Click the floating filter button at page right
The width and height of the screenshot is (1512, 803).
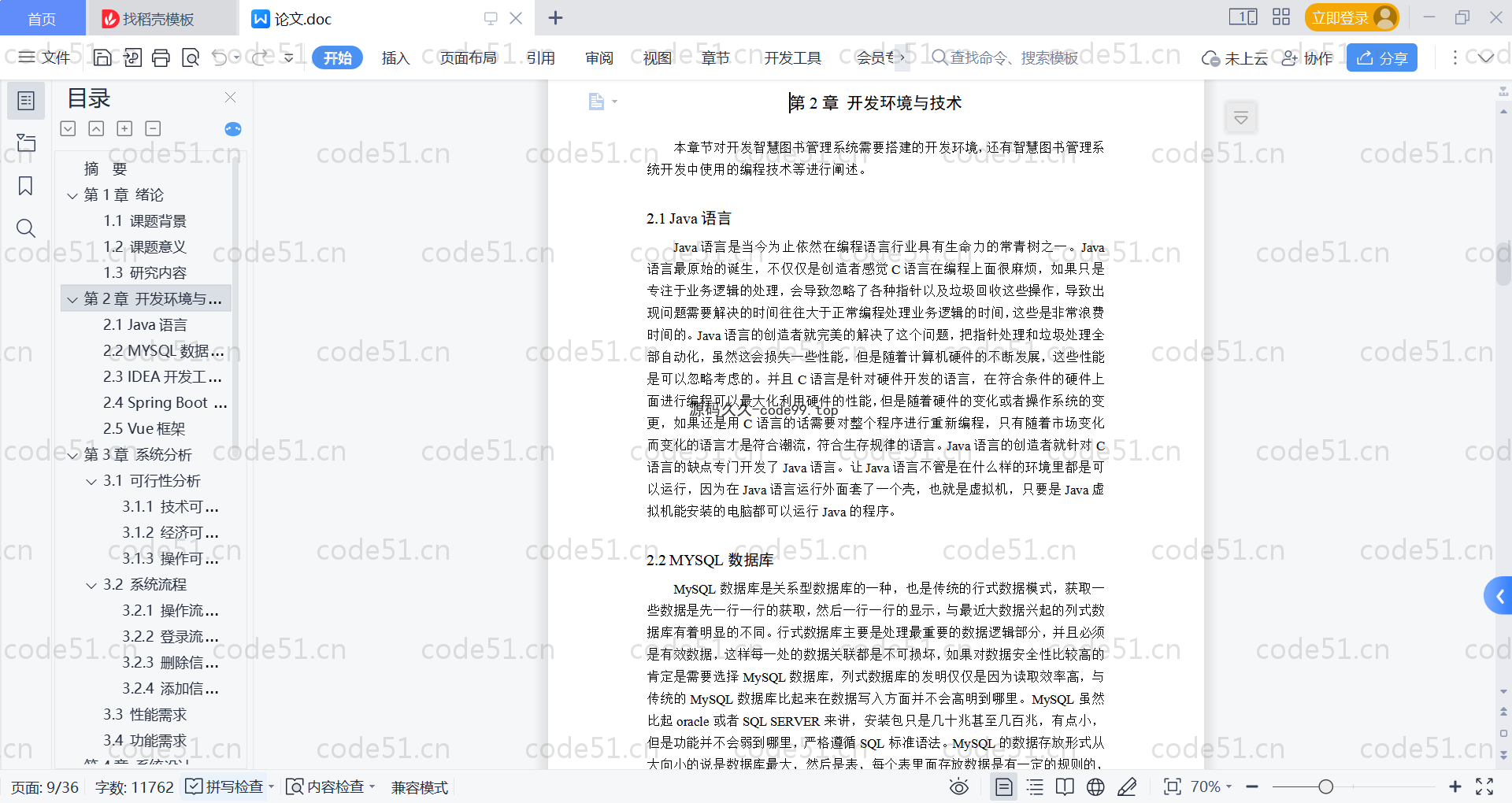tap(1241, 118)
